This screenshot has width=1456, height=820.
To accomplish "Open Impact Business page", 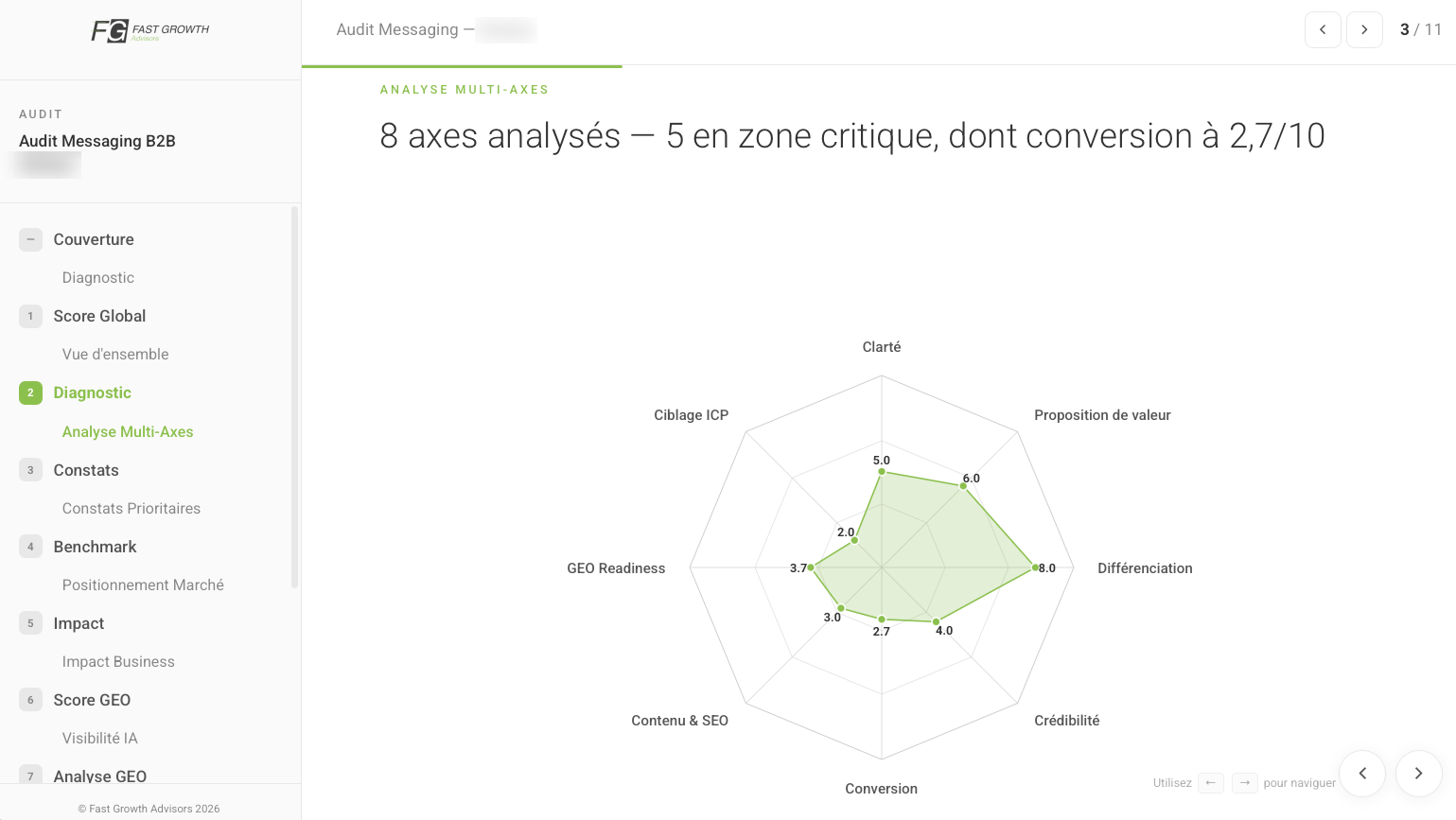I will [x=118, y=661].
